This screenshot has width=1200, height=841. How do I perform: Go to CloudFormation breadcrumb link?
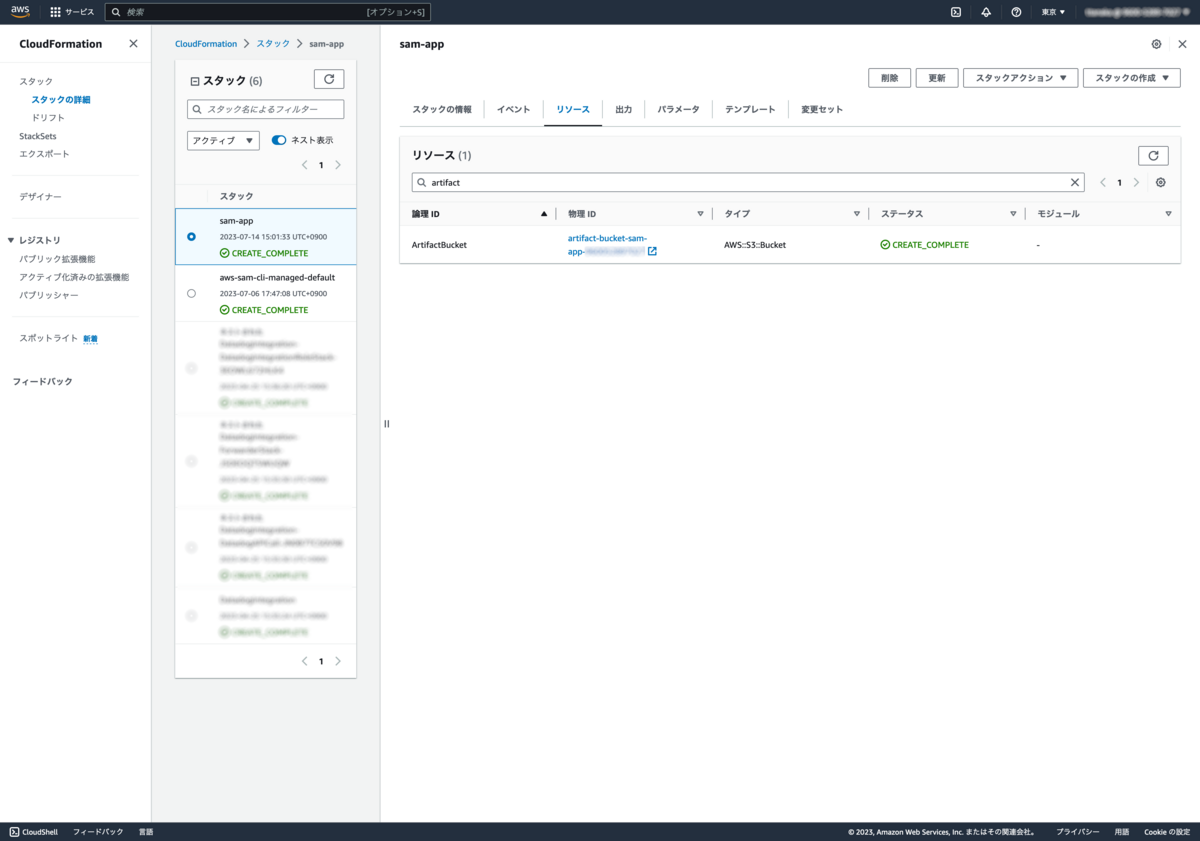pyautogui.click(x=206, y=44)
